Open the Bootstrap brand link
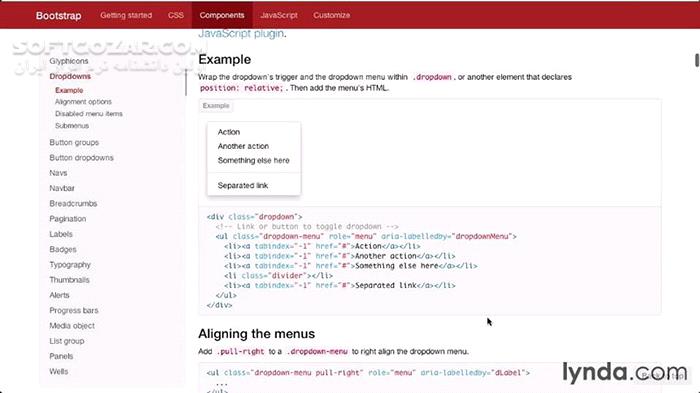 point(58,16)
